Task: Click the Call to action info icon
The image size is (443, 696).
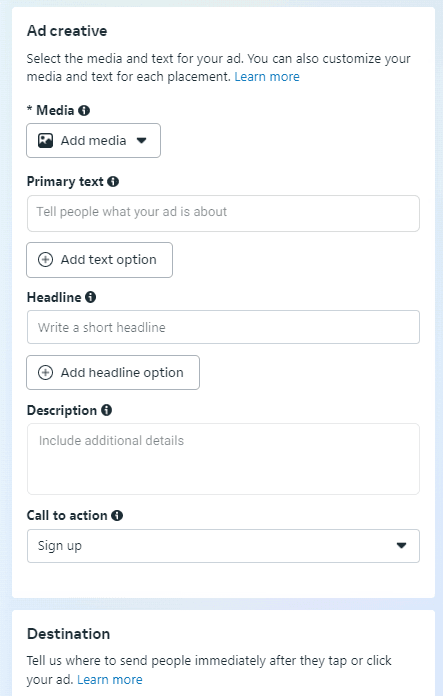Action: coord(117,515)
